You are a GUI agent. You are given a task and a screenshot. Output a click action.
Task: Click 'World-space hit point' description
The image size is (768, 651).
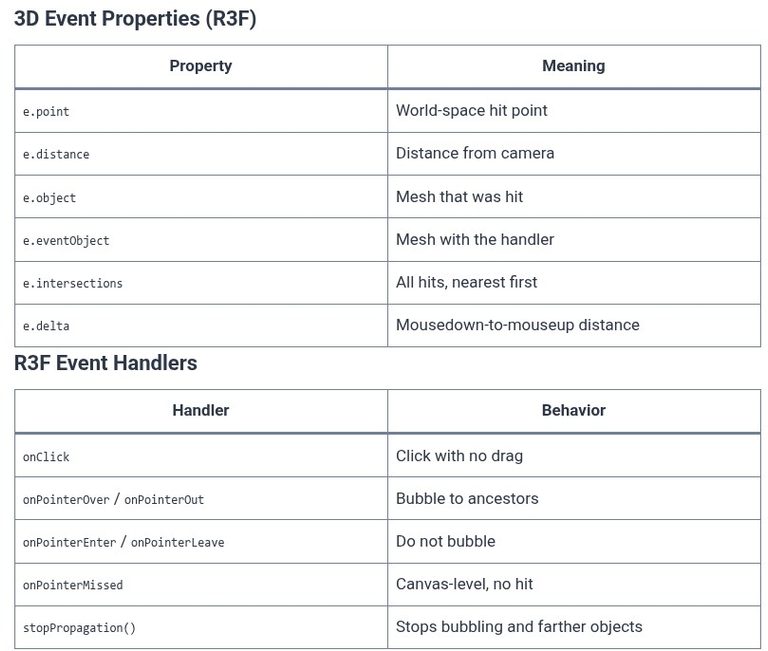tap(471, 111)
